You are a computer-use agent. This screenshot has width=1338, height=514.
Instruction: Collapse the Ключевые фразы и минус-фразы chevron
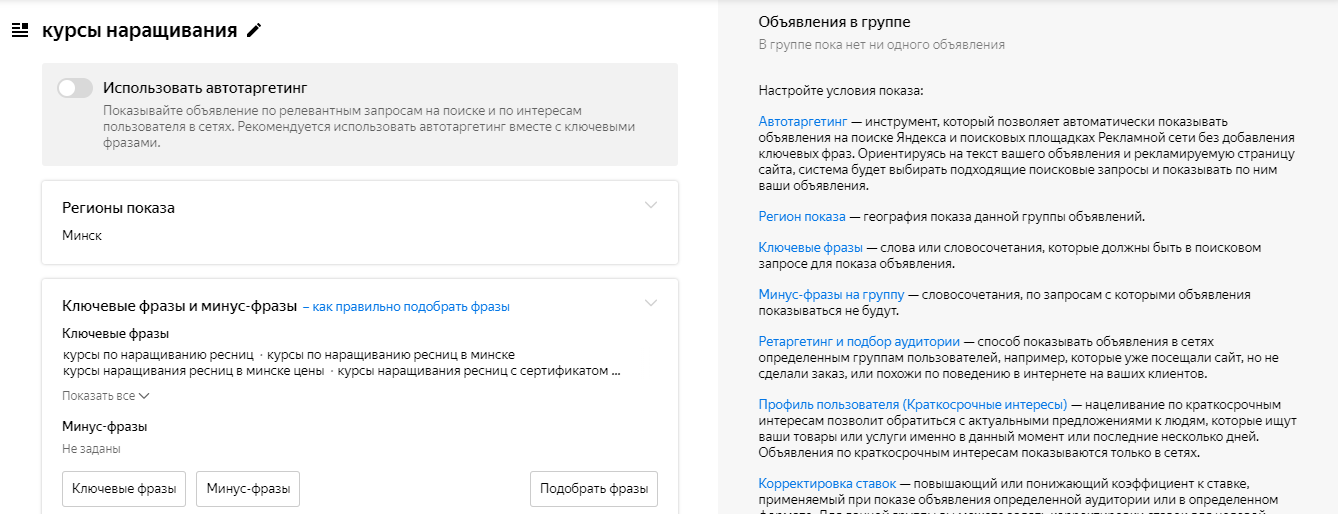tap(651, 303)
